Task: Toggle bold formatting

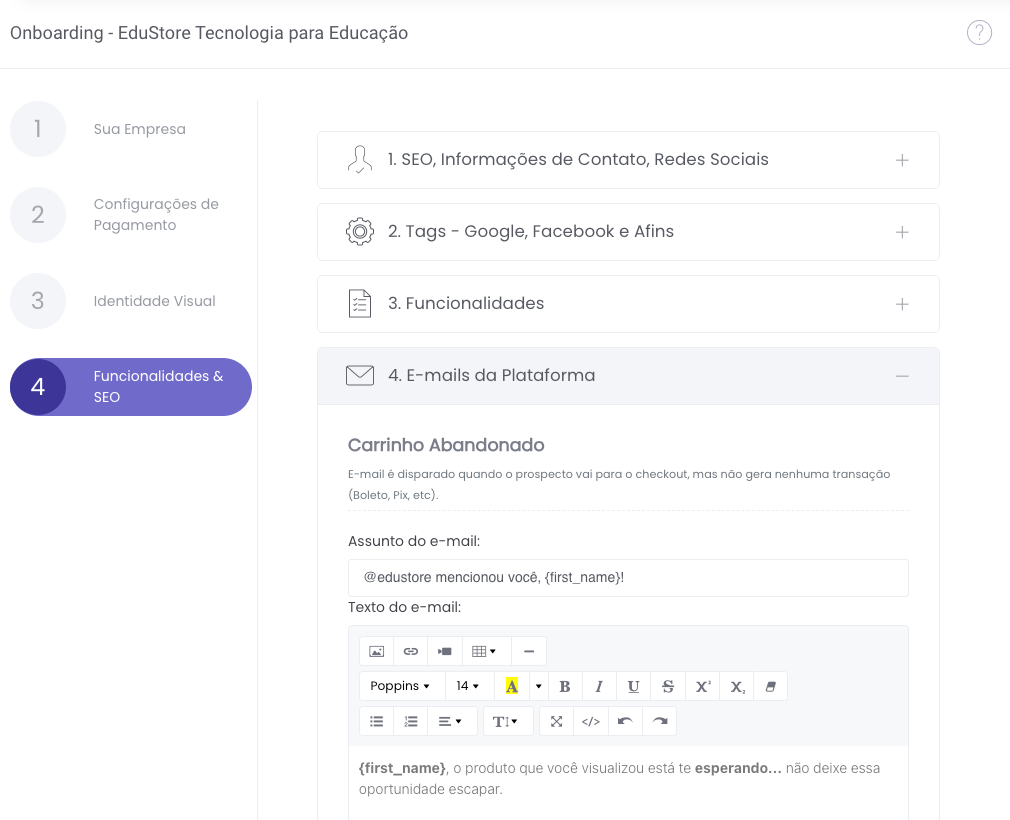Action: [x=564, y=686]
